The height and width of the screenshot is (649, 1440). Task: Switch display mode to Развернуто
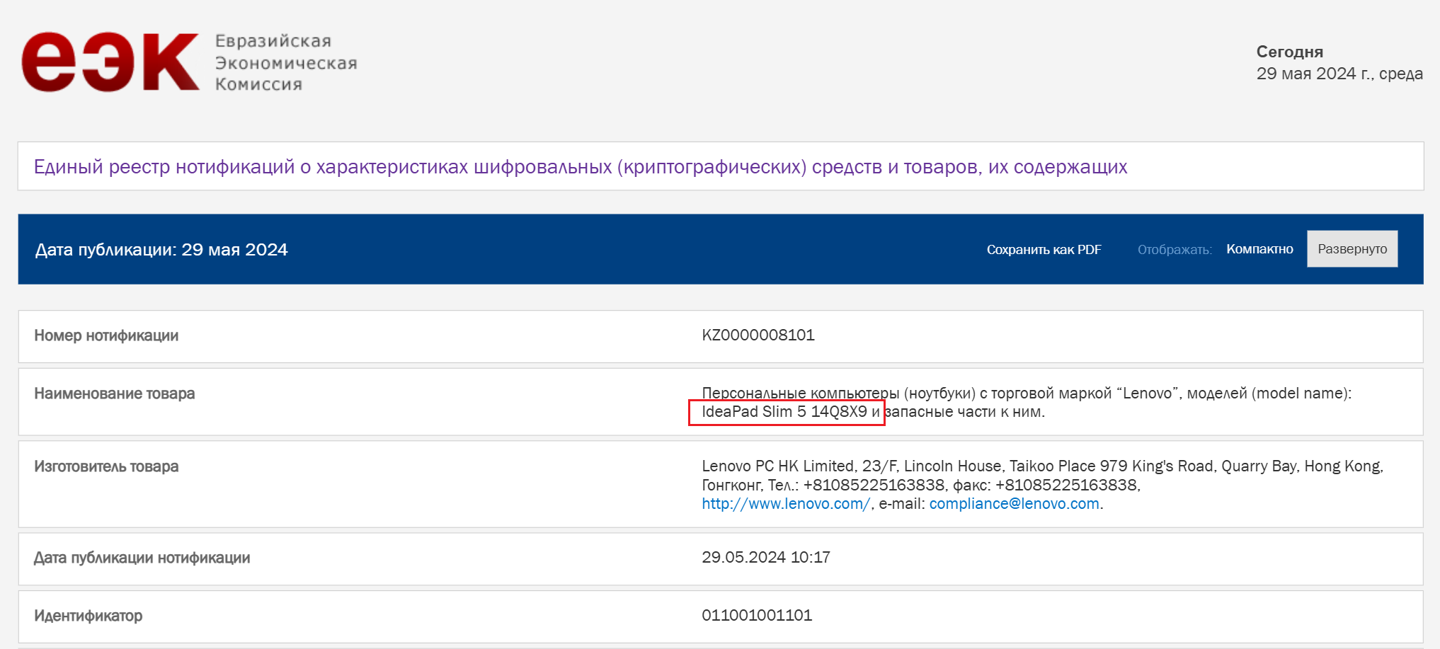coord(1352,249)
